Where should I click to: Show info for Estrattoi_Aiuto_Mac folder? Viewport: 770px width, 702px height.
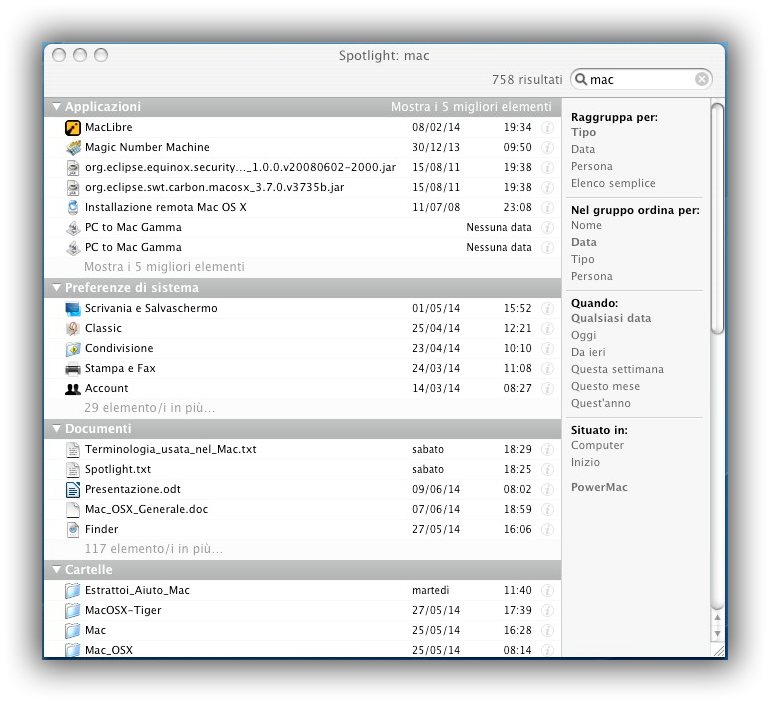pyautogui.click(x=548, y=591)
